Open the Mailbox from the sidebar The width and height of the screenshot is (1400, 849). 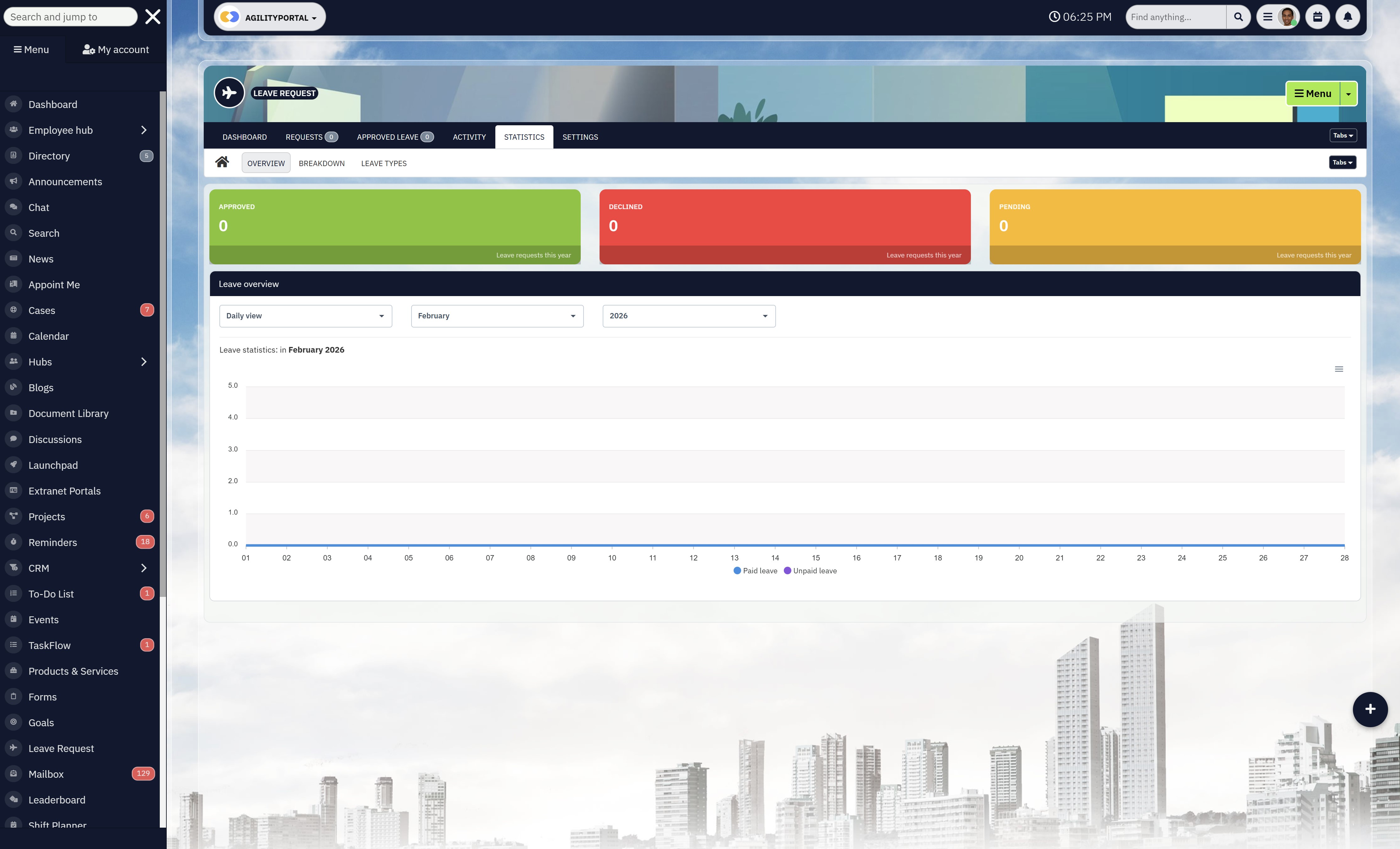tap(46, 773)
